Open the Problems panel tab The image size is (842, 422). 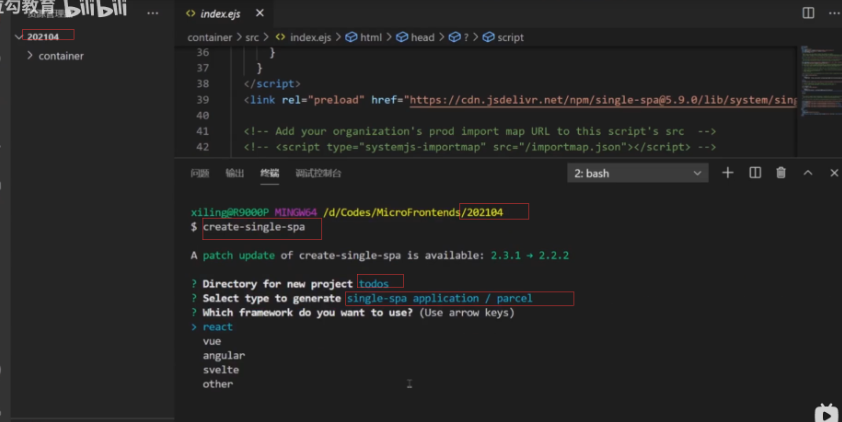pyautogui.click(x=200, y=173)
